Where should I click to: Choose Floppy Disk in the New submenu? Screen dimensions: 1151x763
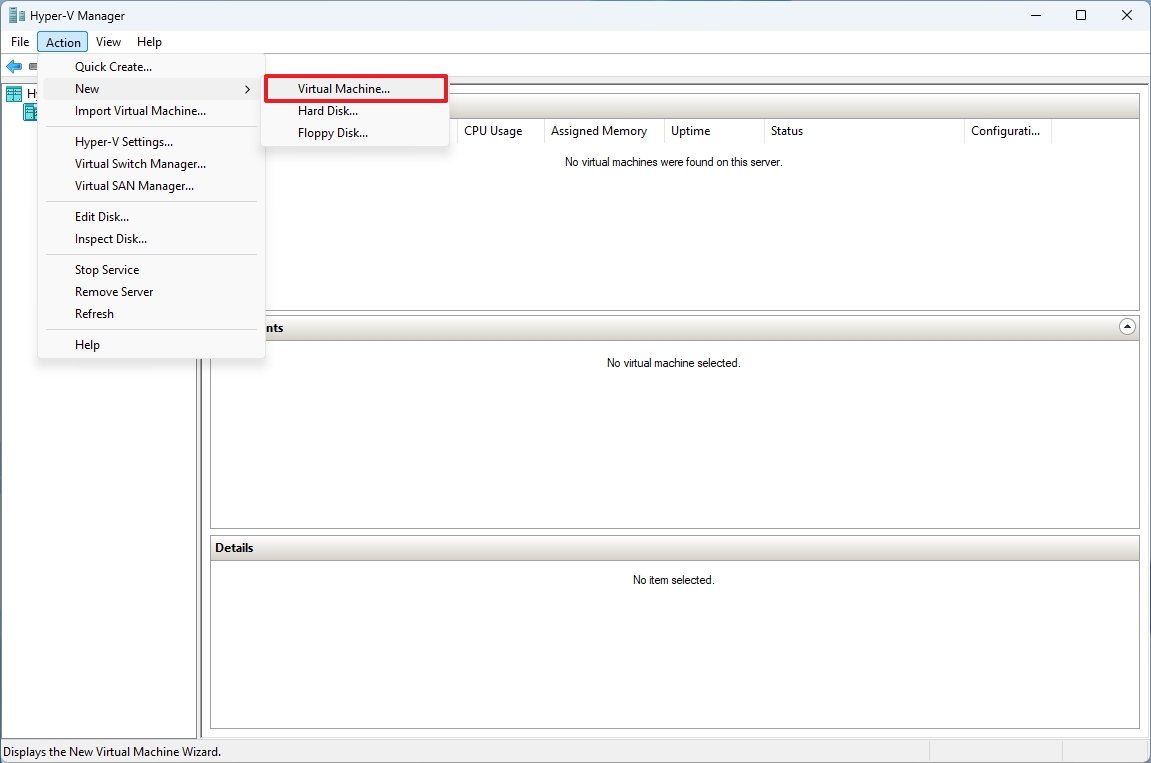331,132
